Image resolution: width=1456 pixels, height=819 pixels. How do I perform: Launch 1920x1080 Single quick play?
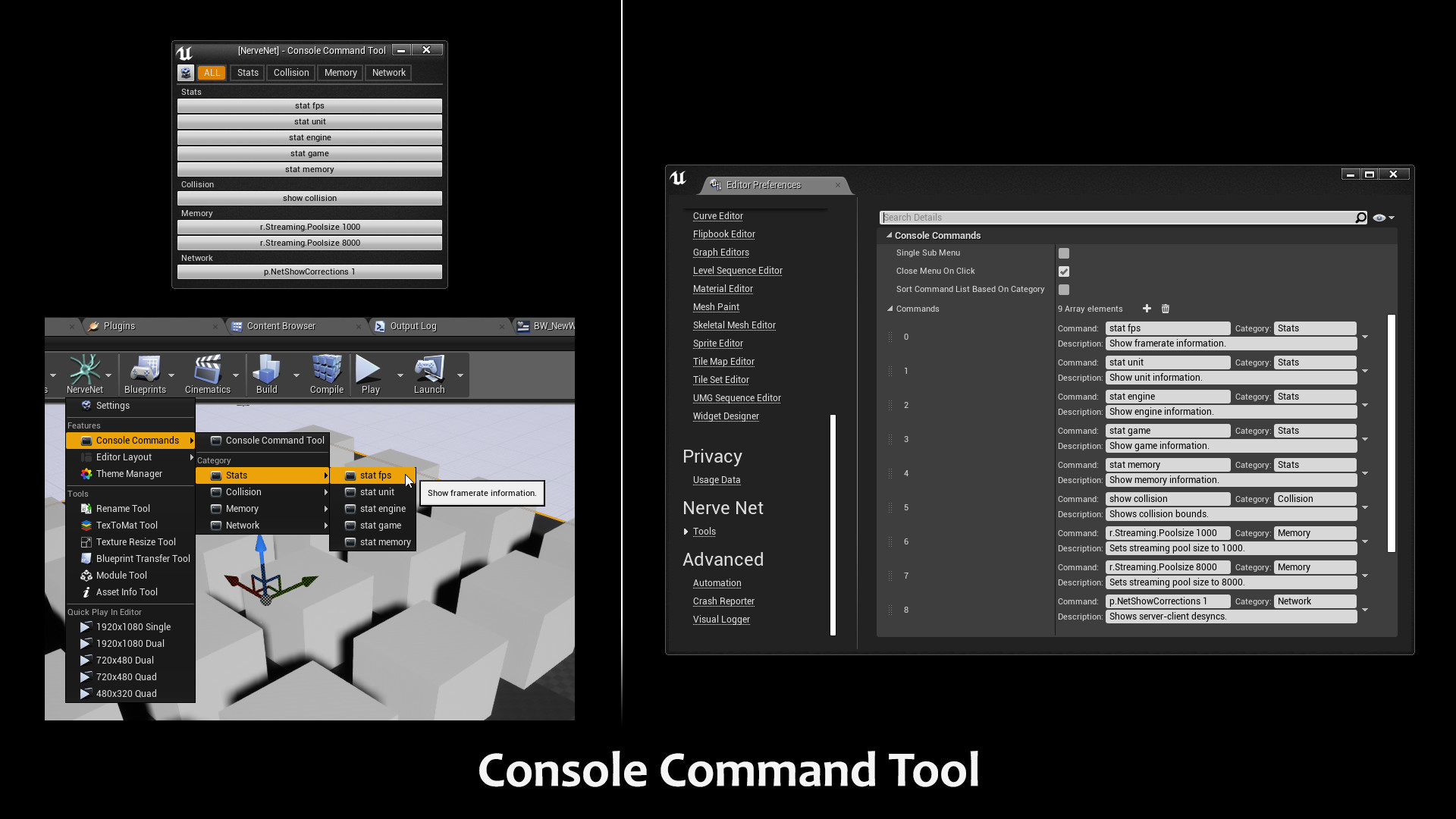pyautogui.click(x=130, y=627)
